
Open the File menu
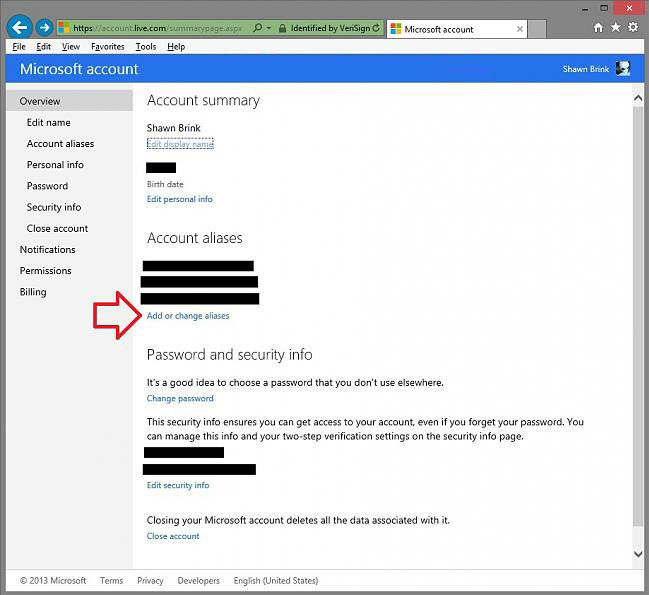[19, 47]
